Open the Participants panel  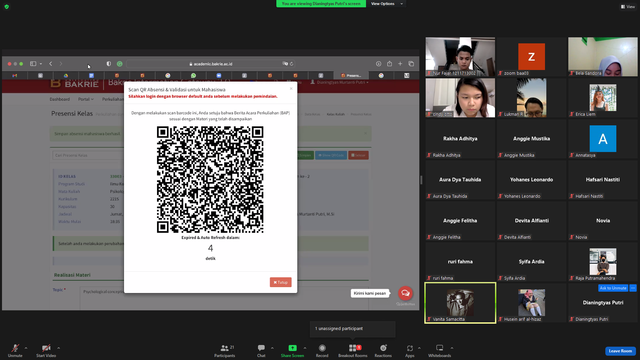coord(225,350)
